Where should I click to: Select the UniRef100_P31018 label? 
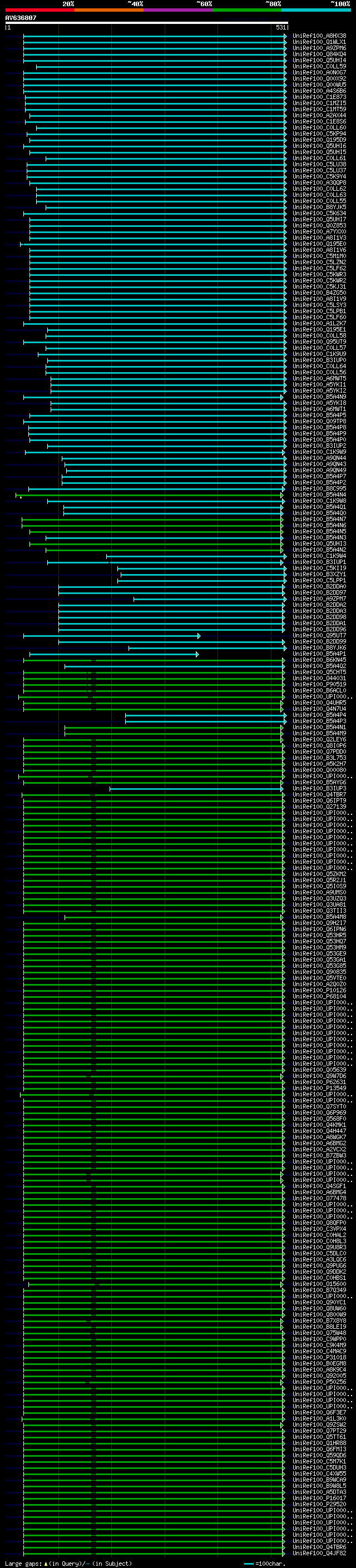tap(319, 1358)
